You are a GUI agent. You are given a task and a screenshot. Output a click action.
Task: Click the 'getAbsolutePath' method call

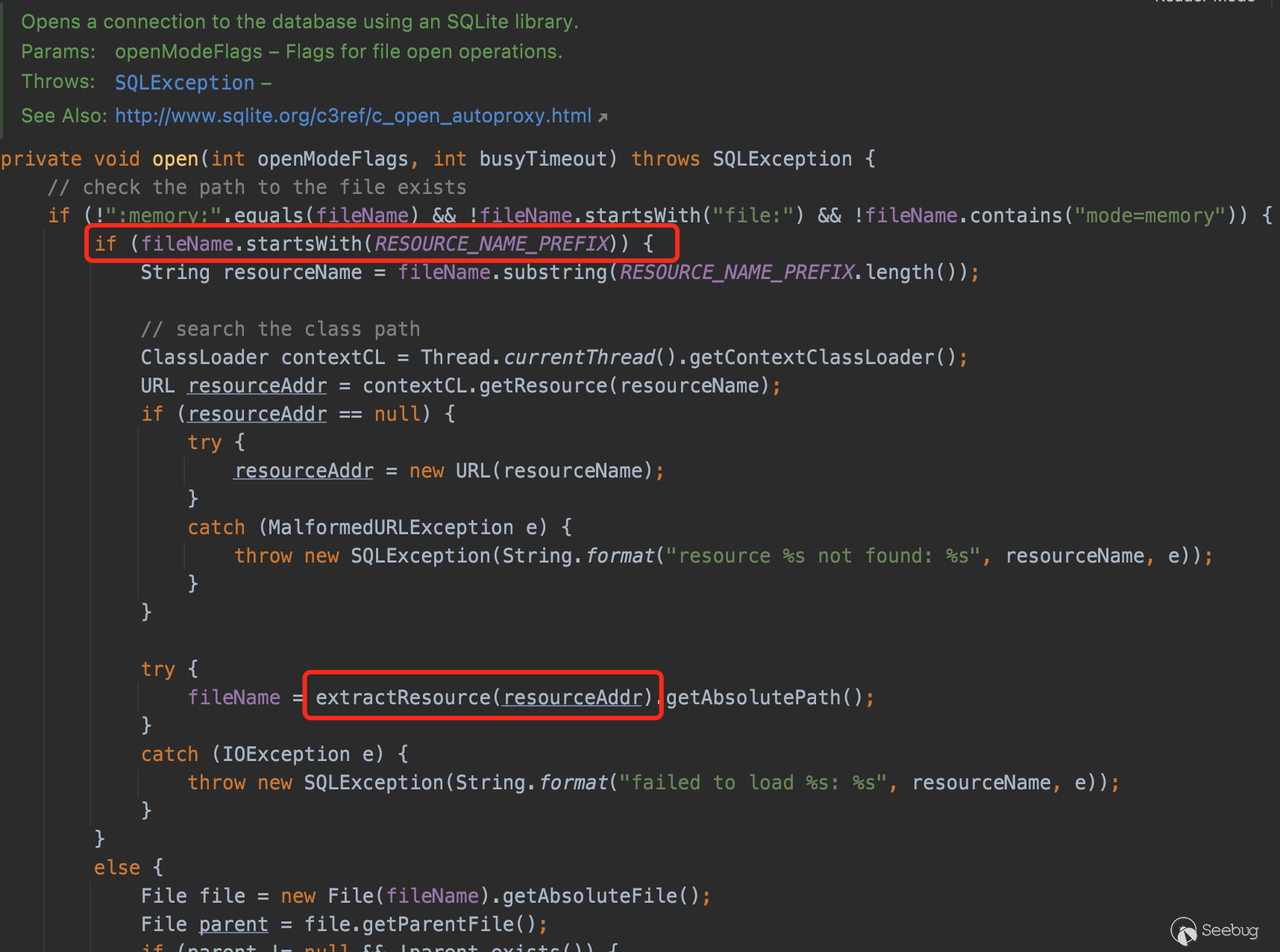click(753, 698)
